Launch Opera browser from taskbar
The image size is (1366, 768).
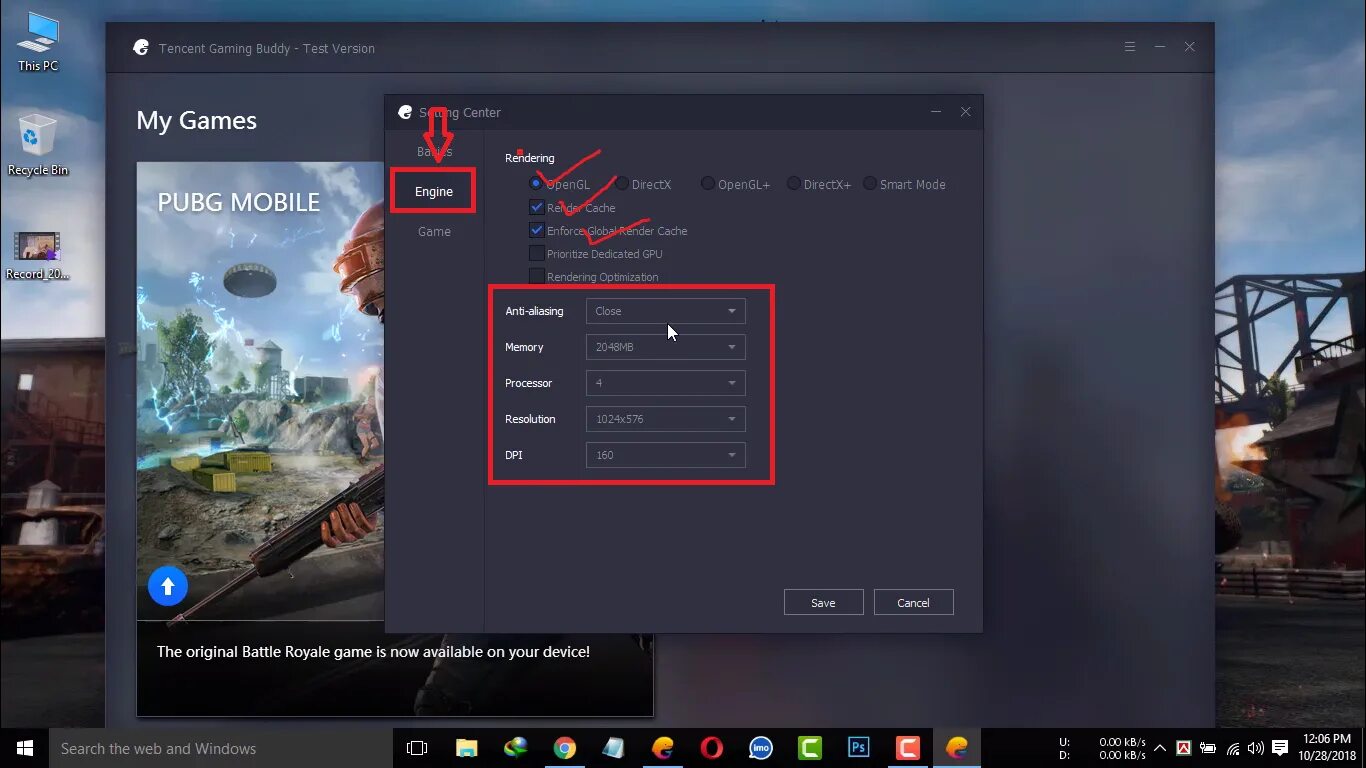(x=711, y=748)
